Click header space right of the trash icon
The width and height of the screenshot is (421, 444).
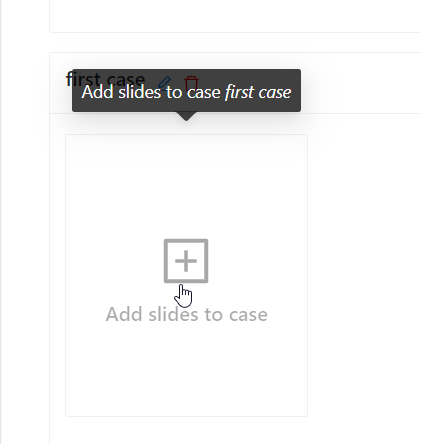(x=360, y=83)
